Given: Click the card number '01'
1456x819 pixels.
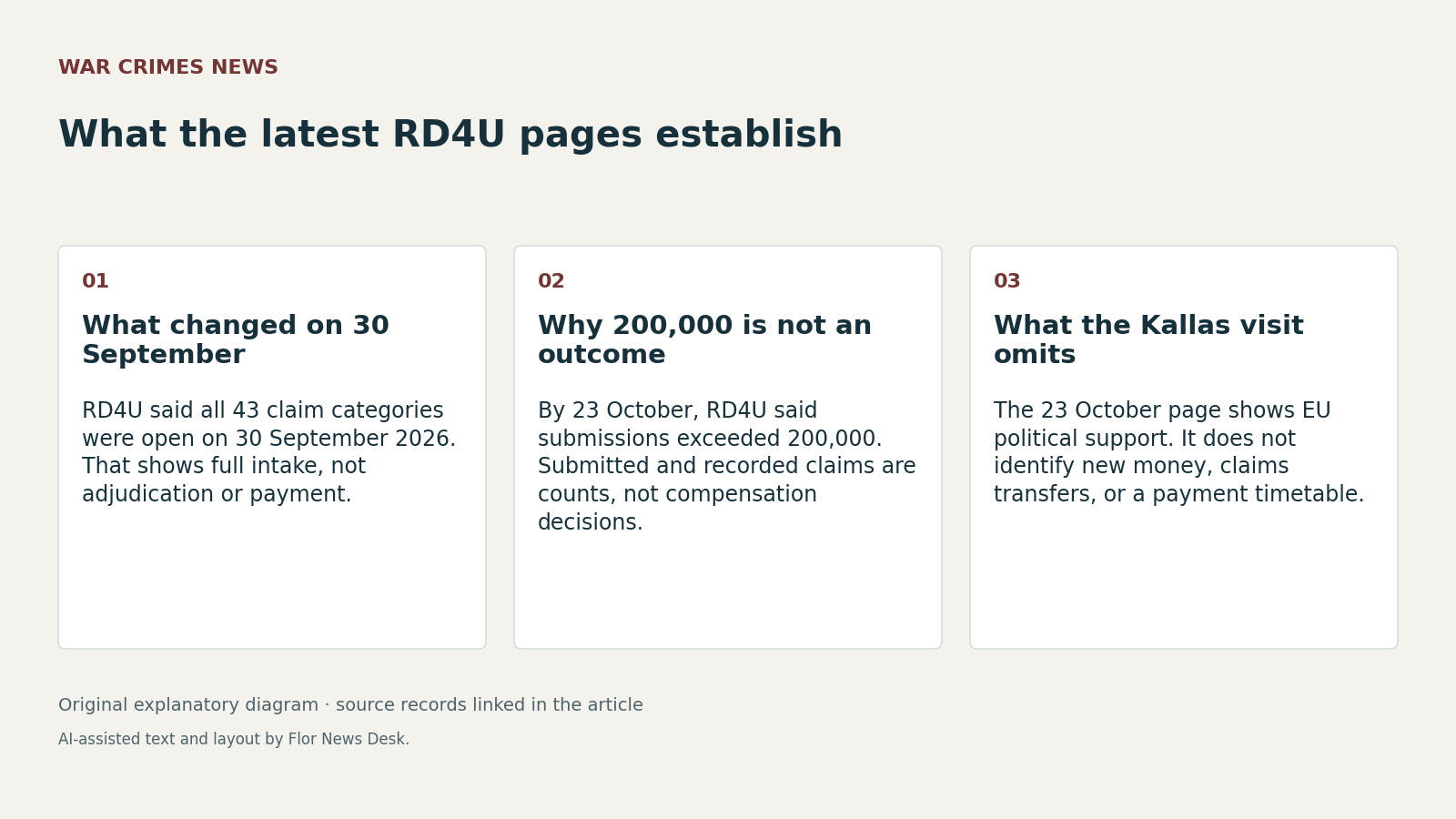Looking at the screenshot, I should 96,281.
